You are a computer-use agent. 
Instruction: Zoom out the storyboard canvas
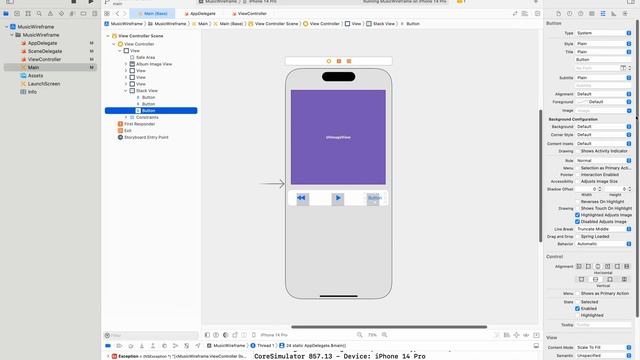pos(360,335)
